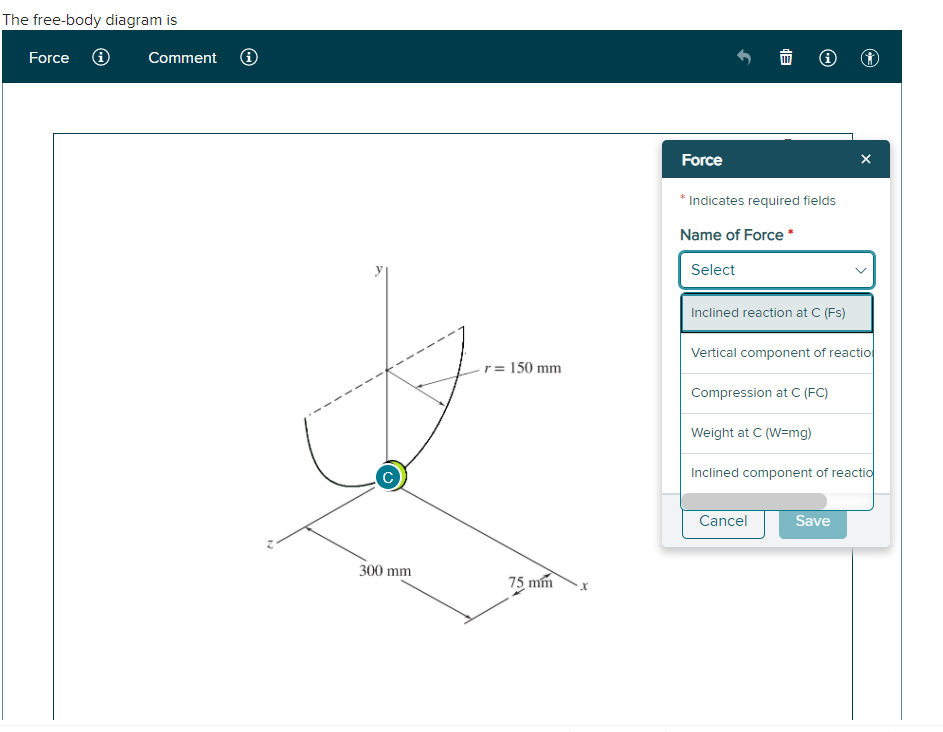This screenshot has width=943, height=732.
Task: Click the undo arrow icon
Action: (743, 57)
